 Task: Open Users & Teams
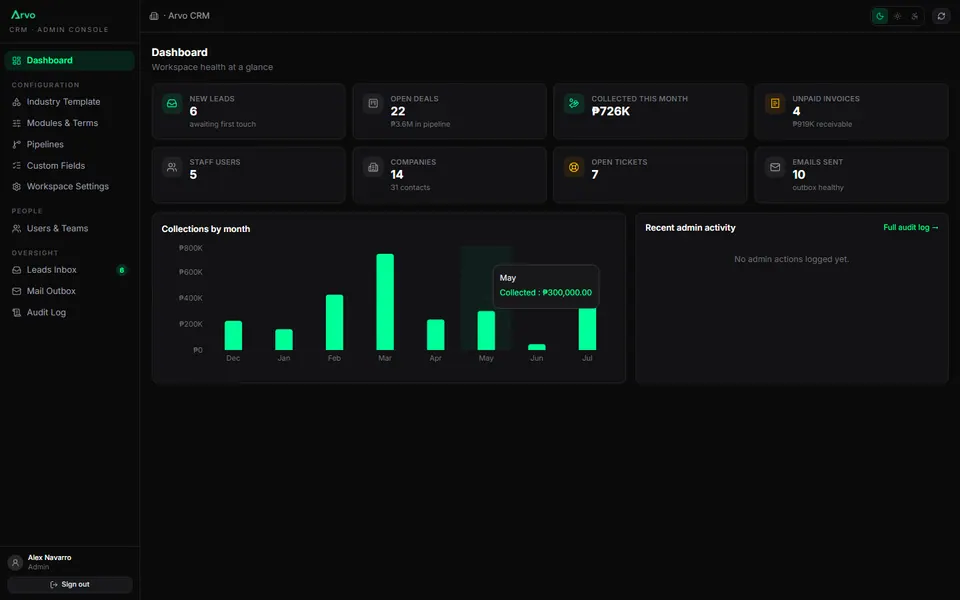69,228
